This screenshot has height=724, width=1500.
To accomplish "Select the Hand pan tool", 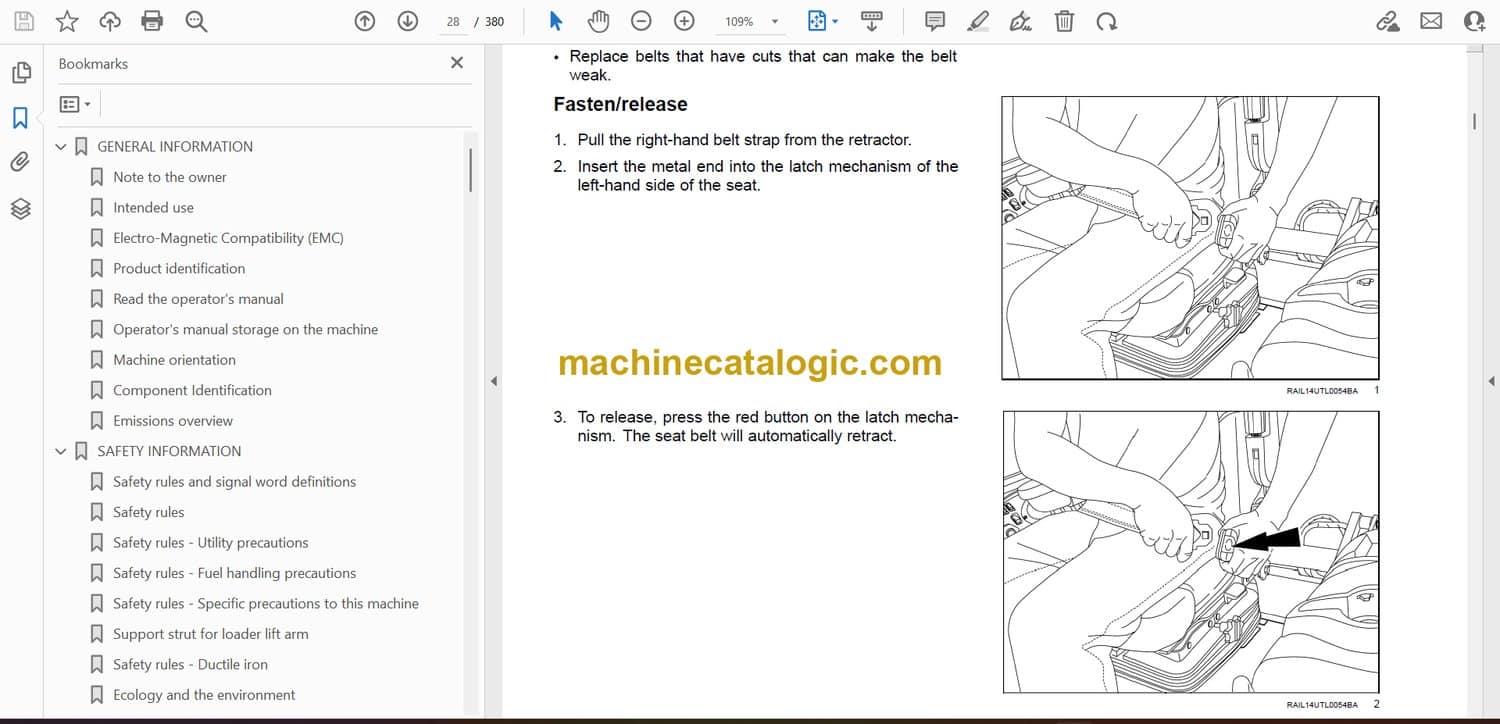I will click(x=598, y=21).
